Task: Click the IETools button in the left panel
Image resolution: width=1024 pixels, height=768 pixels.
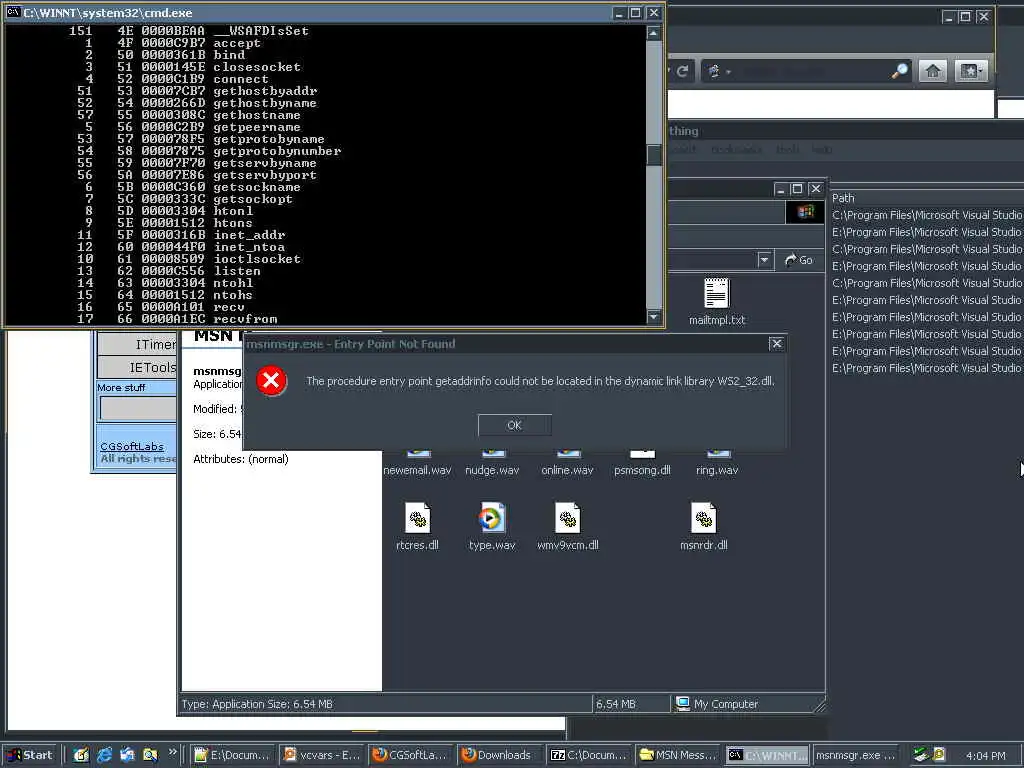Action: pyautogui.click(x=137, y=368)
